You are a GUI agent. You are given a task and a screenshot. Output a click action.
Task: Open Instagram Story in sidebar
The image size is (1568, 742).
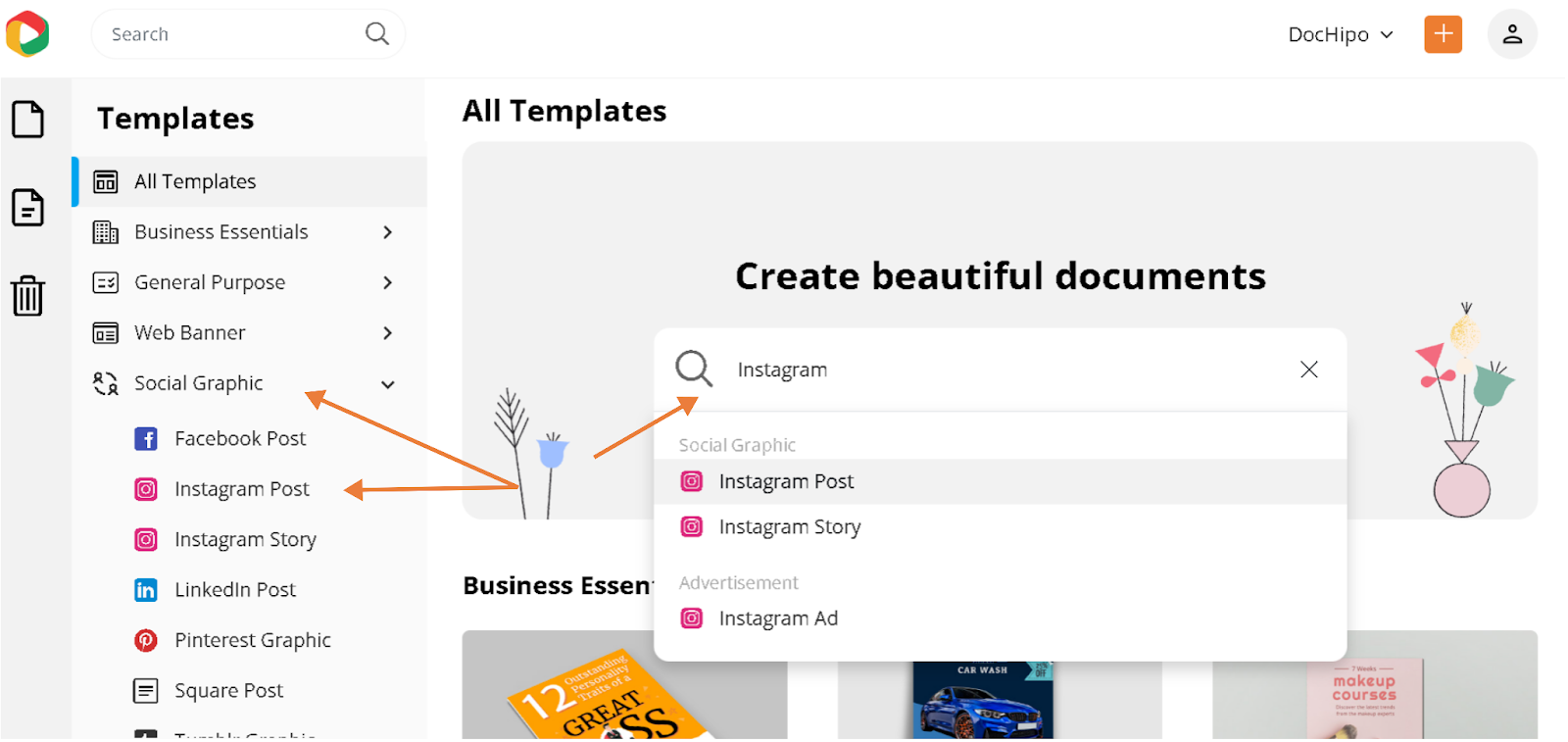(x=245, y=540)
